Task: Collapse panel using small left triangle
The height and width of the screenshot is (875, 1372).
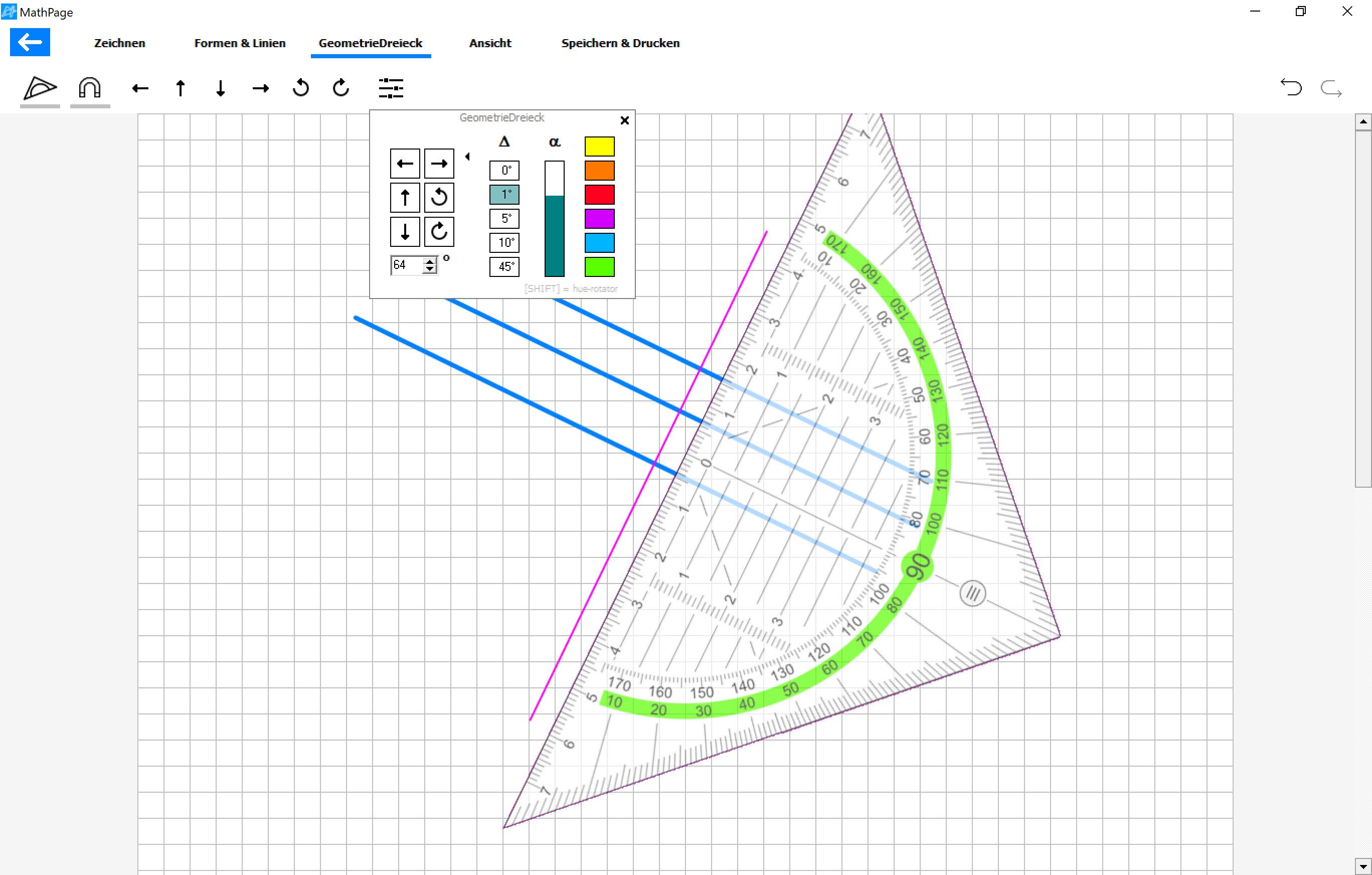Action: tap(467, 156)
